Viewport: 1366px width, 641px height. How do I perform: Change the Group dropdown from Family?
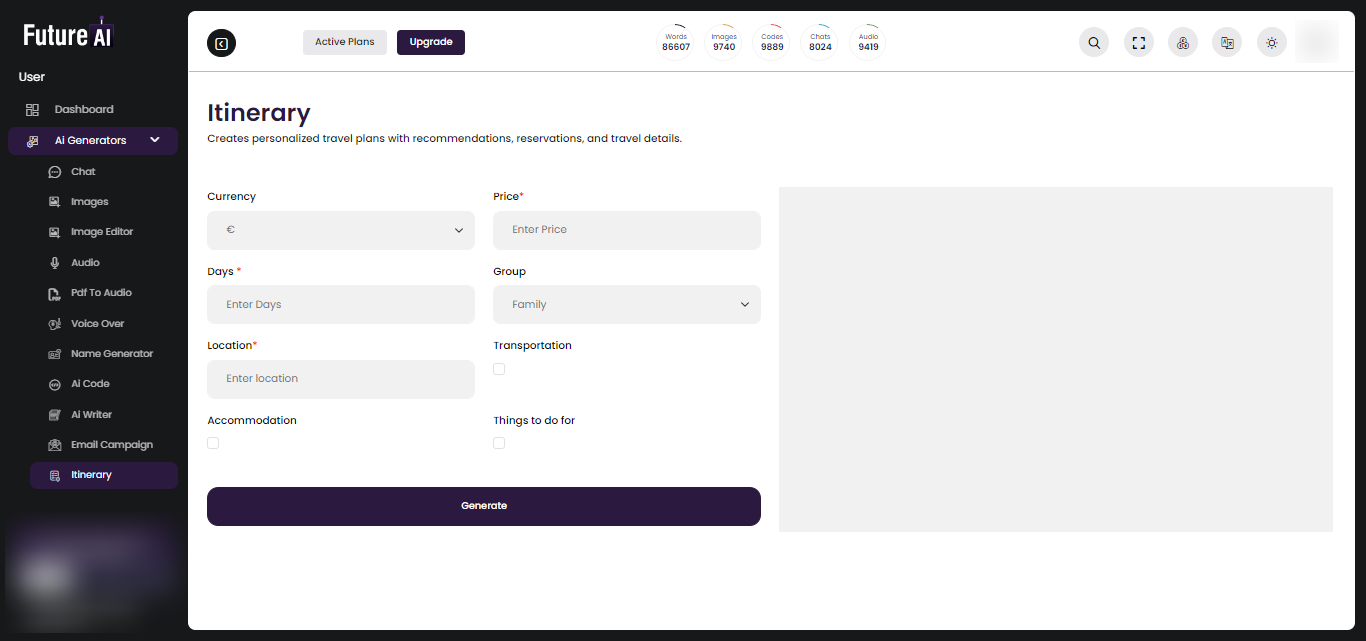click(626, 304)
